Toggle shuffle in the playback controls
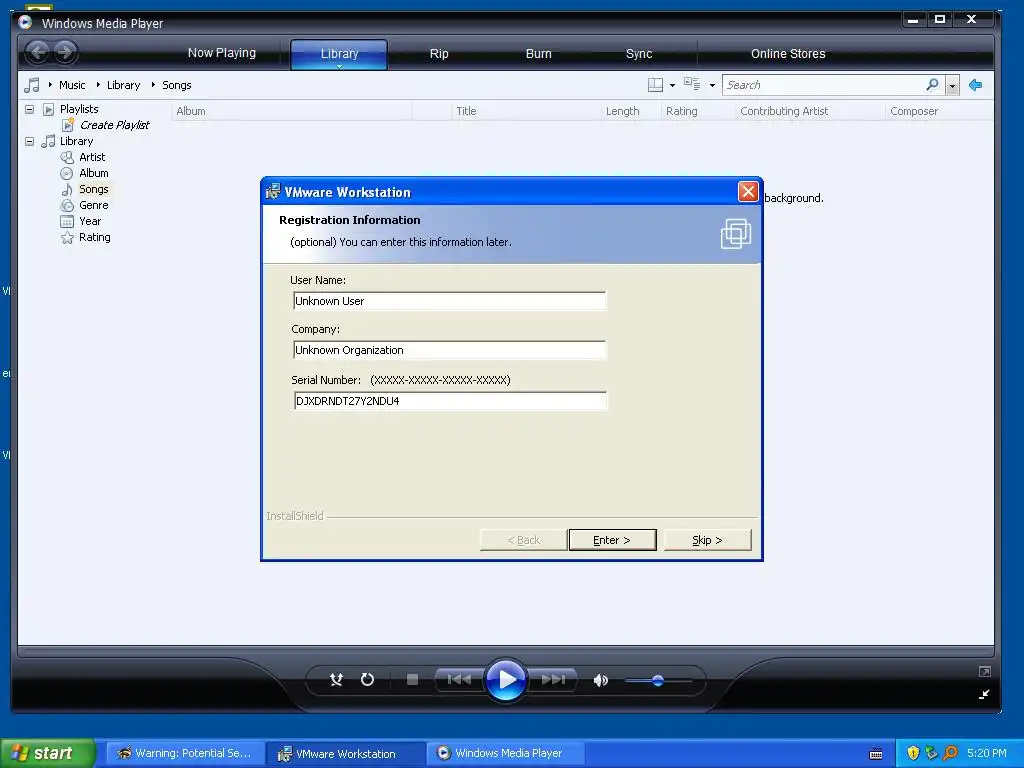 336,680
